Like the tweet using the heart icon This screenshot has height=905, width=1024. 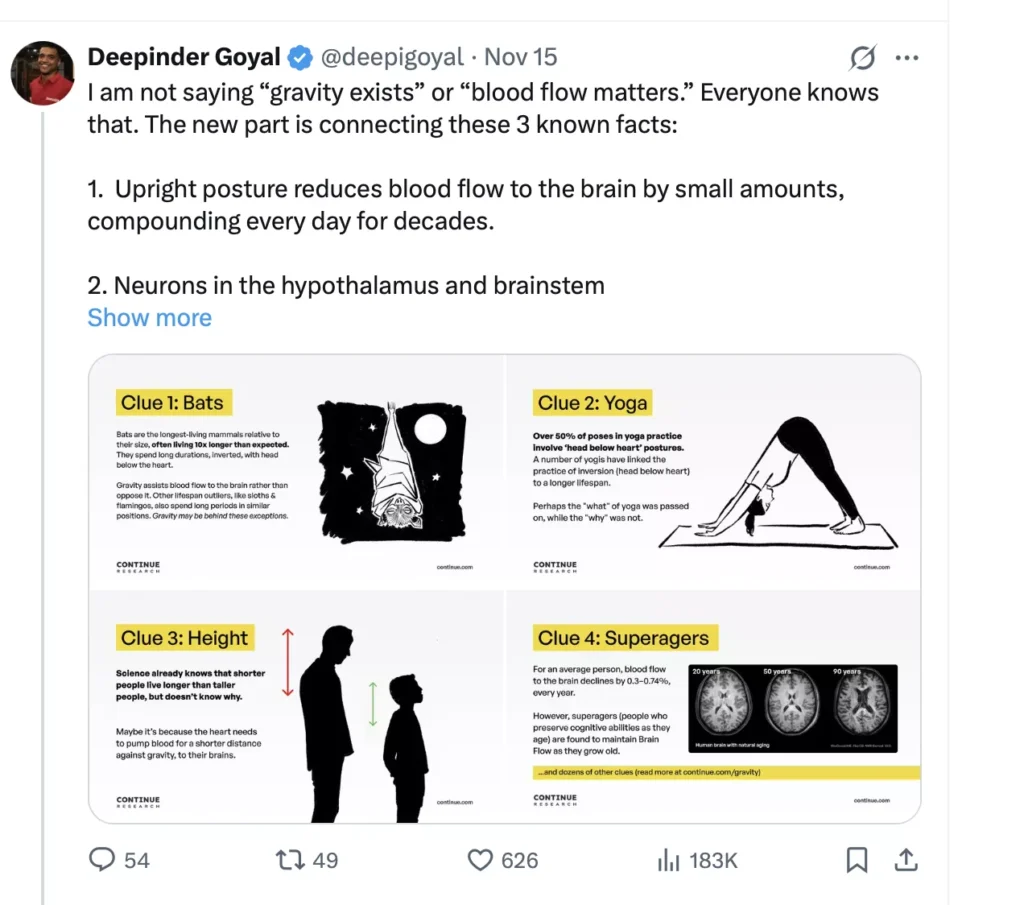click(480, 859)
